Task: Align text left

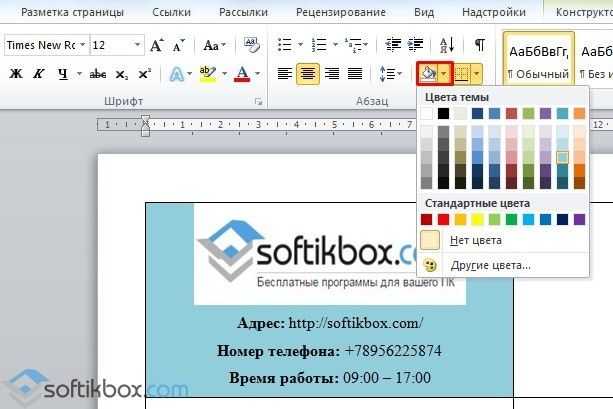Action: pyautogui.click(x=285, y=74)
